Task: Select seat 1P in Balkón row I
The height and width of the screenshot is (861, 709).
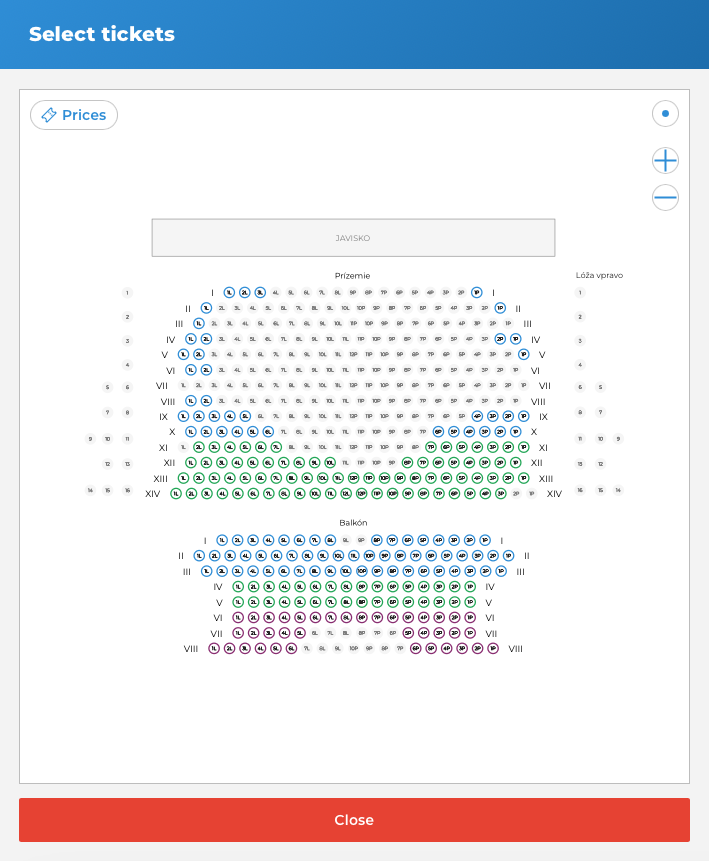Action: (x=485, y=540)
